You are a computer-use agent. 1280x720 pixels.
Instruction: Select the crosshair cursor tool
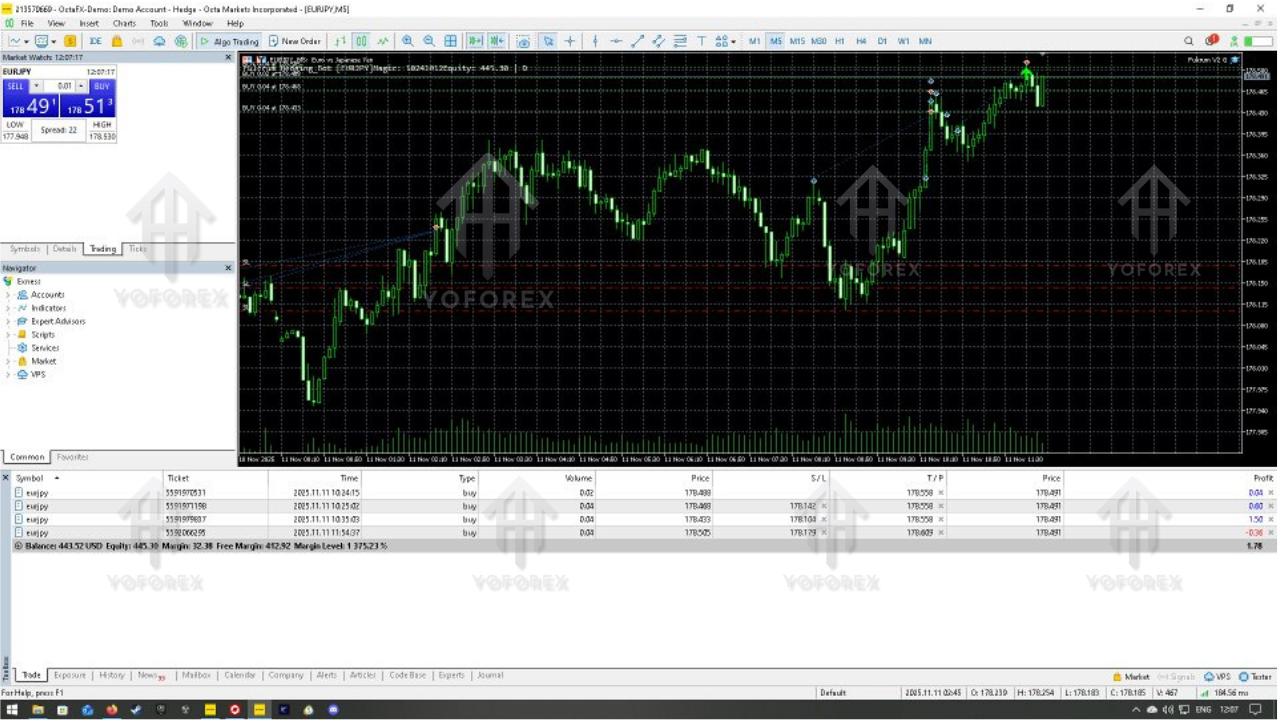pos(570,41)
